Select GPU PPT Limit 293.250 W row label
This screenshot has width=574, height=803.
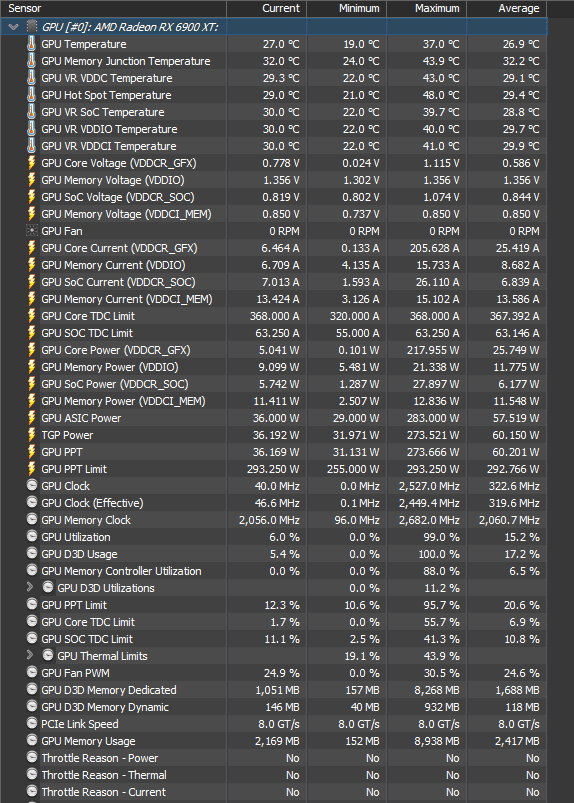[x=74, y=469]
